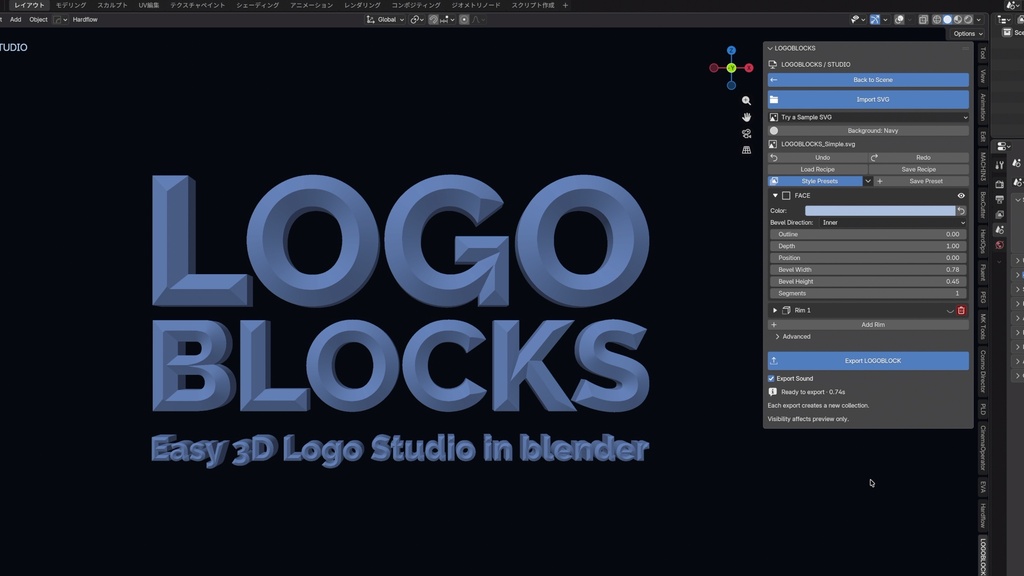Select wireframe viewport shading icon
This screenshot has width=1024, height=576.
[936, 20]
